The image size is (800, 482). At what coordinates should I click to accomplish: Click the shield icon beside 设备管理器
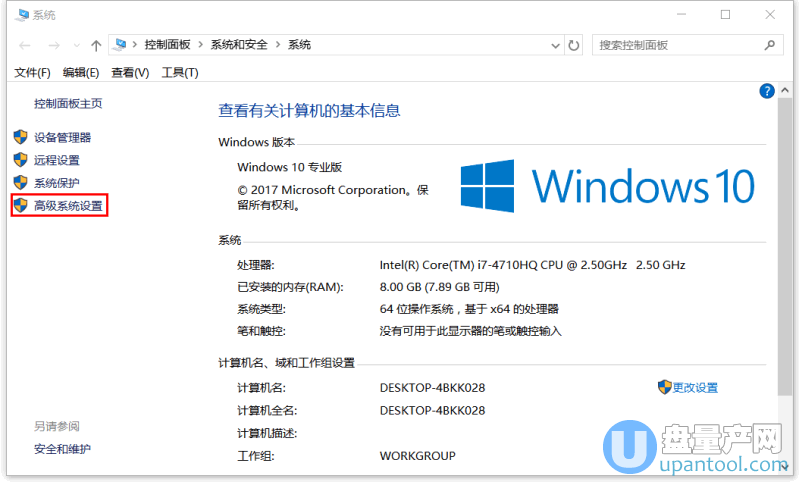point(20,137)
